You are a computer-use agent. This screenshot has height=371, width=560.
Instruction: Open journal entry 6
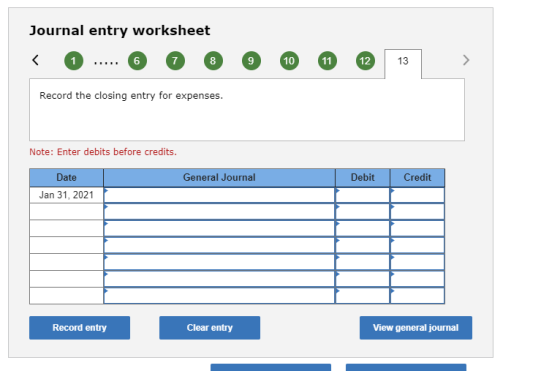coord(137,61)
